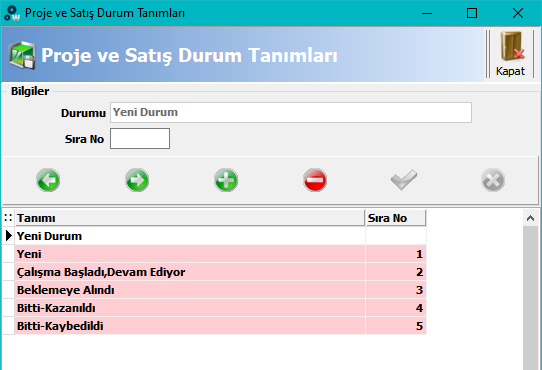Viewport: 542px width, 370px height.
Task: Cancel changes with the gray X icon
Action: 493,180
